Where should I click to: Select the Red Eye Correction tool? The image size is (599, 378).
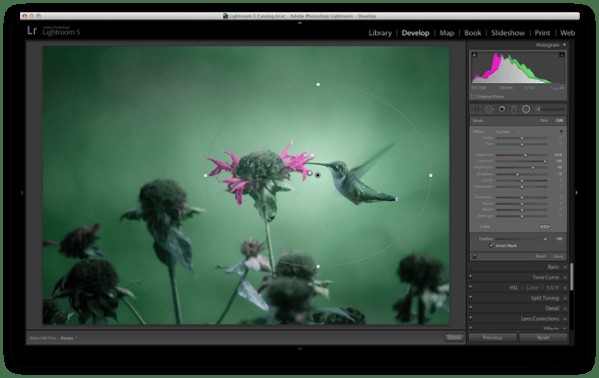pyautogui.click(x=502, y=109)
